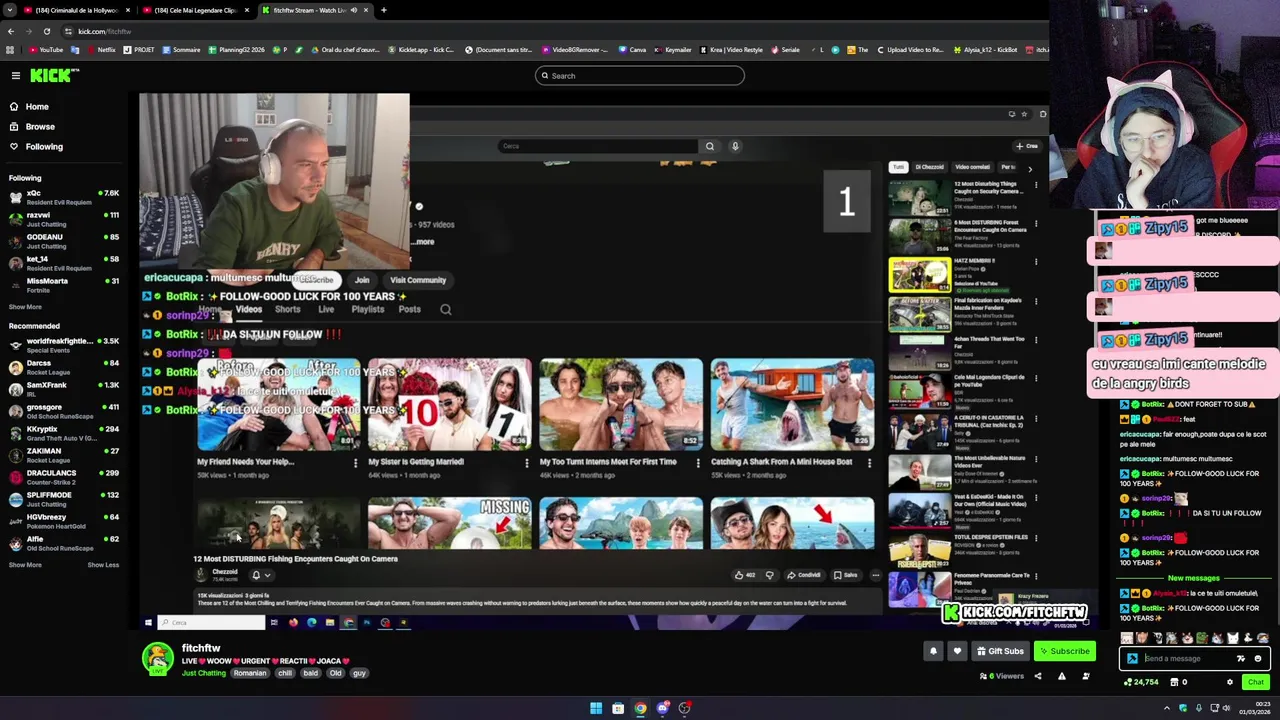Click the report warning triangle icon

click(x=1062, y=676)
